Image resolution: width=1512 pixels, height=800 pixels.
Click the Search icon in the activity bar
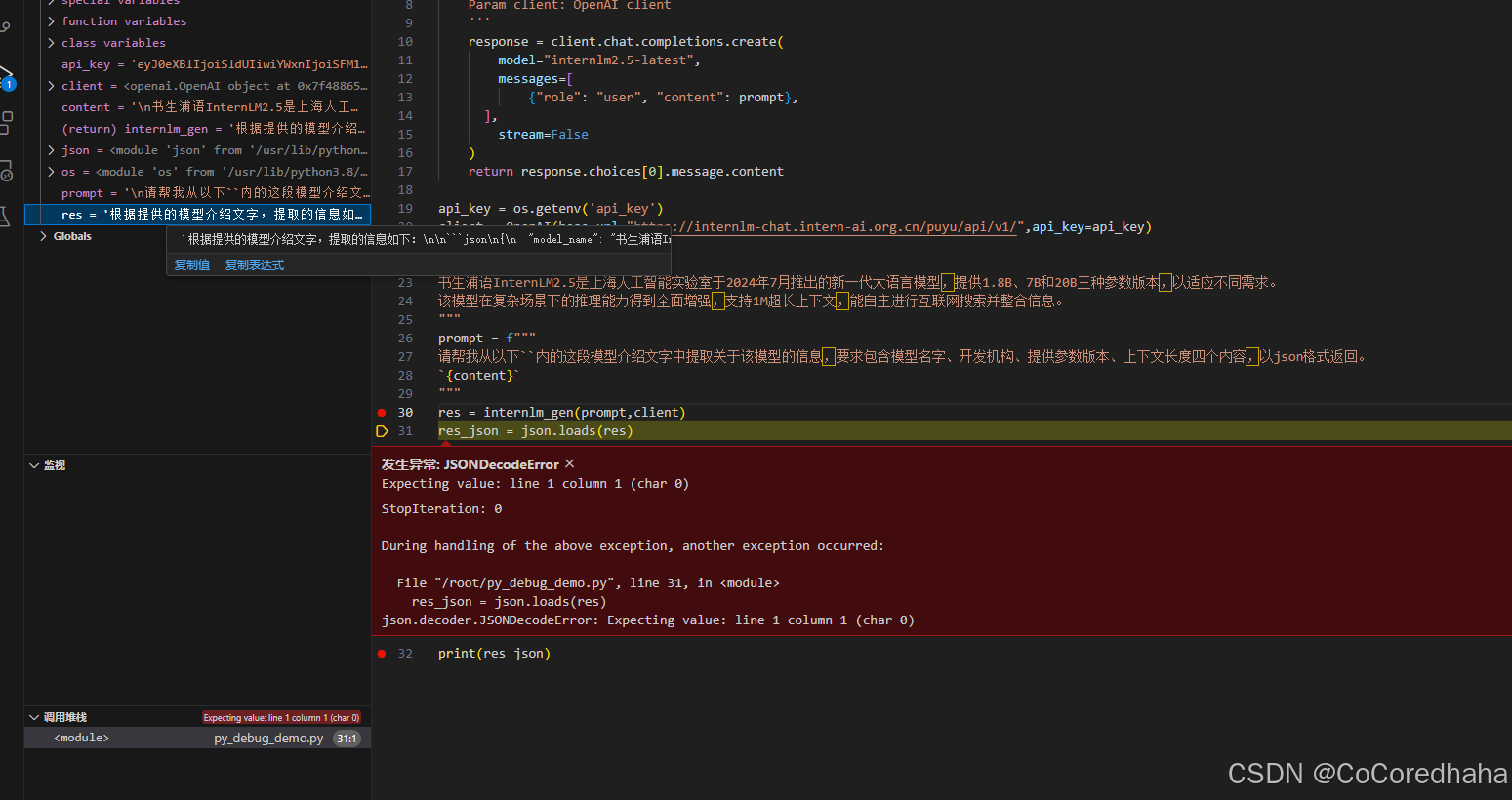tap(8, 26)
